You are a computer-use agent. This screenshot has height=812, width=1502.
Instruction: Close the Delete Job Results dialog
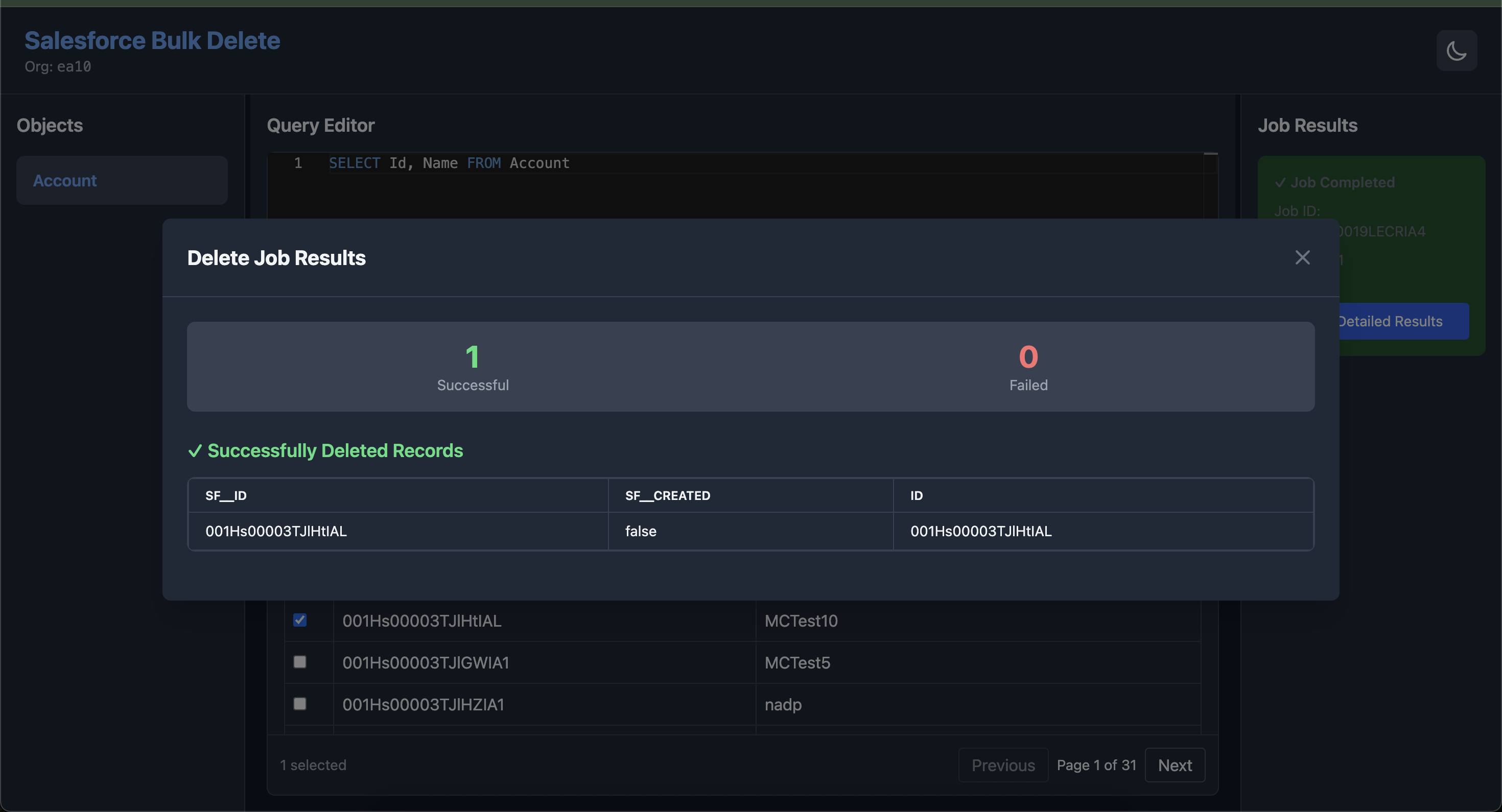(1302, 258)
